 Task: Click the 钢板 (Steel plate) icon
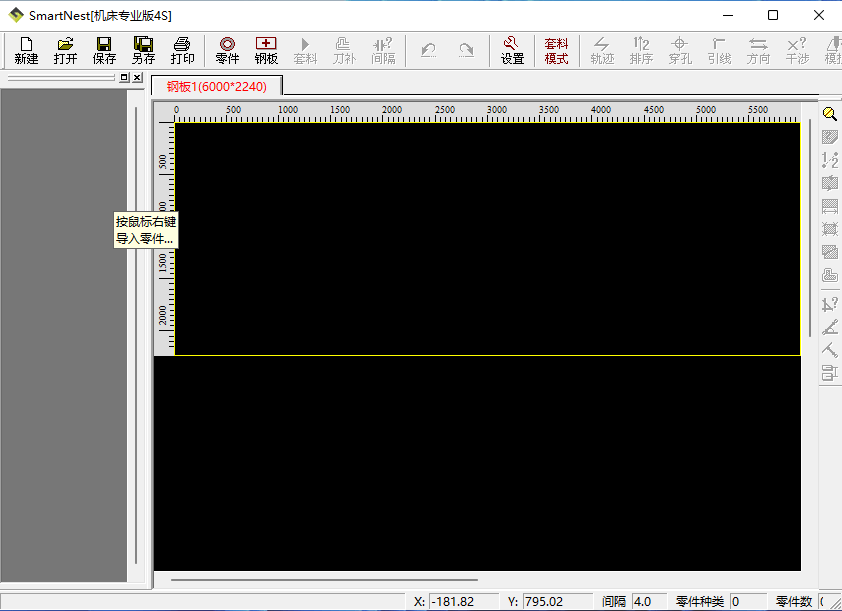[x=266, y=50]
